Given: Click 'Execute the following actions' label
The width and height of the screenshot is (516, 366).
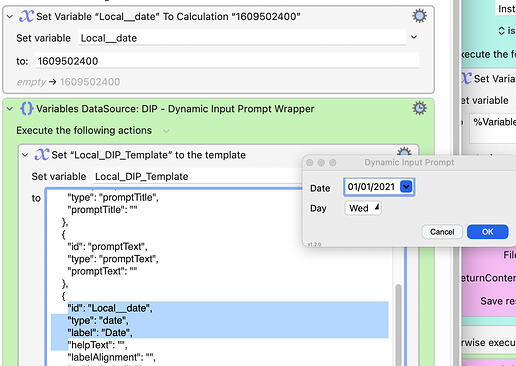Looking at the screenshot, I should (84, 130).
